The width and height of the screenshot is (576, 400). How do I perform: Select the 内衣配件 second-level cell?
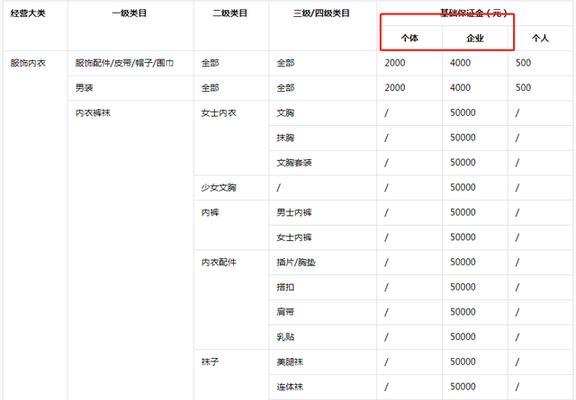219,262
